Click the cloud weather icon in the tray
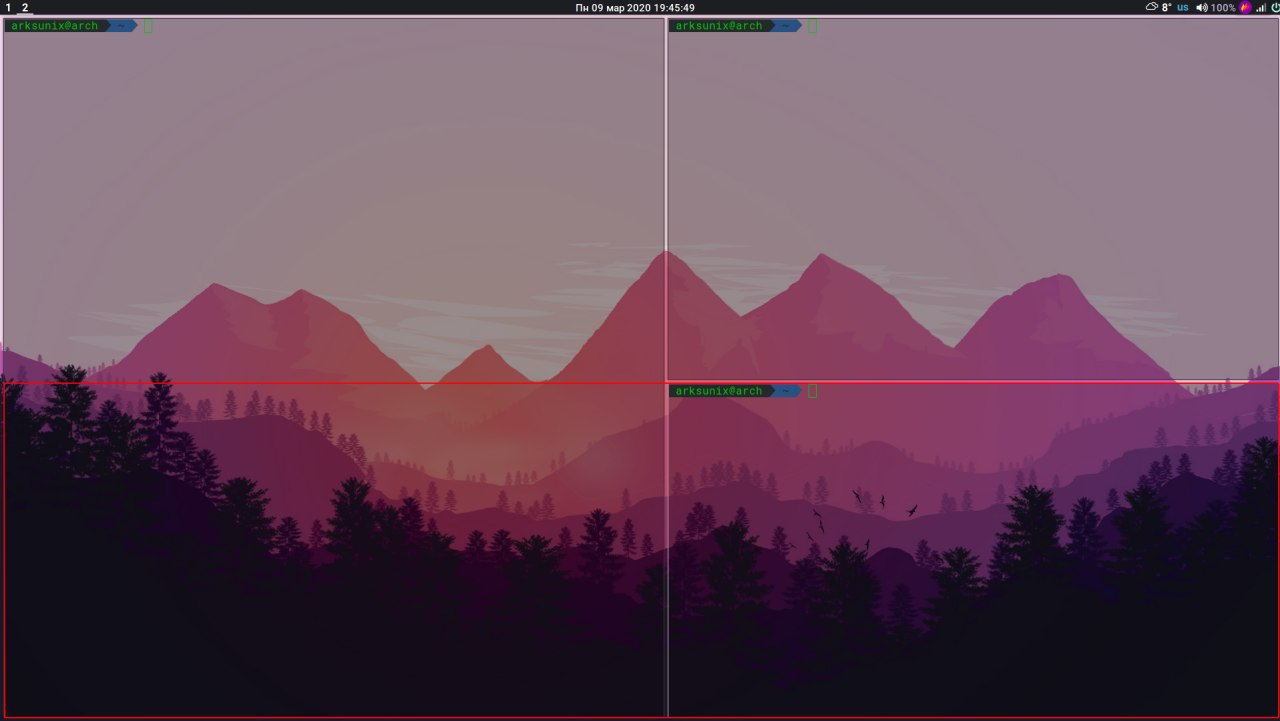Screen dimensions: 1280x721 (x=1151, y=7)
